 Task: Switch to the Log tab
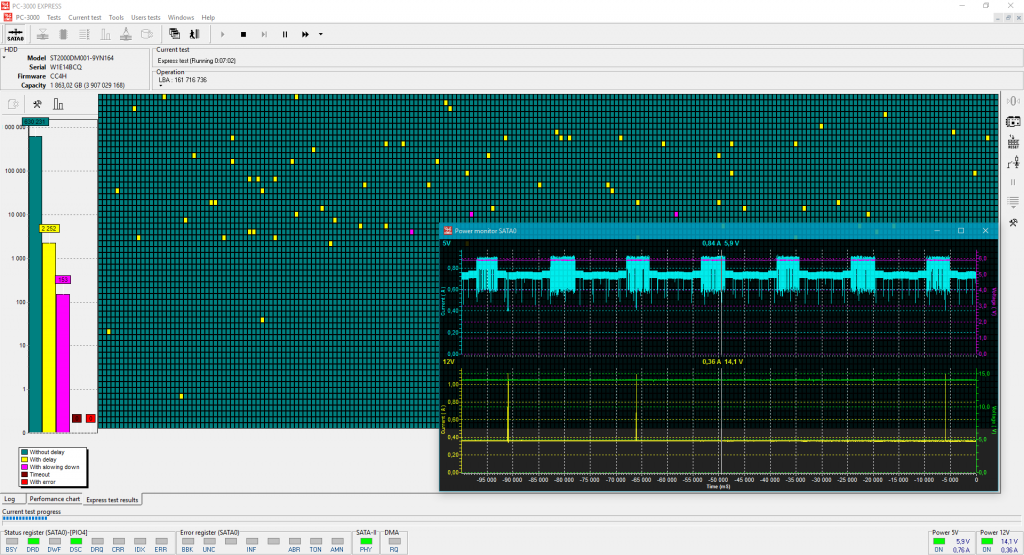(x=10, y=498)
